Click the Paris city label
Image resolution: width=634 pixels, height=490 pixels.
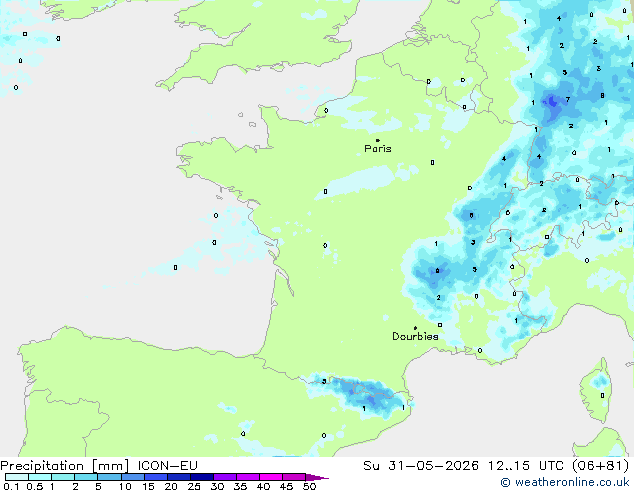(378, 149)
